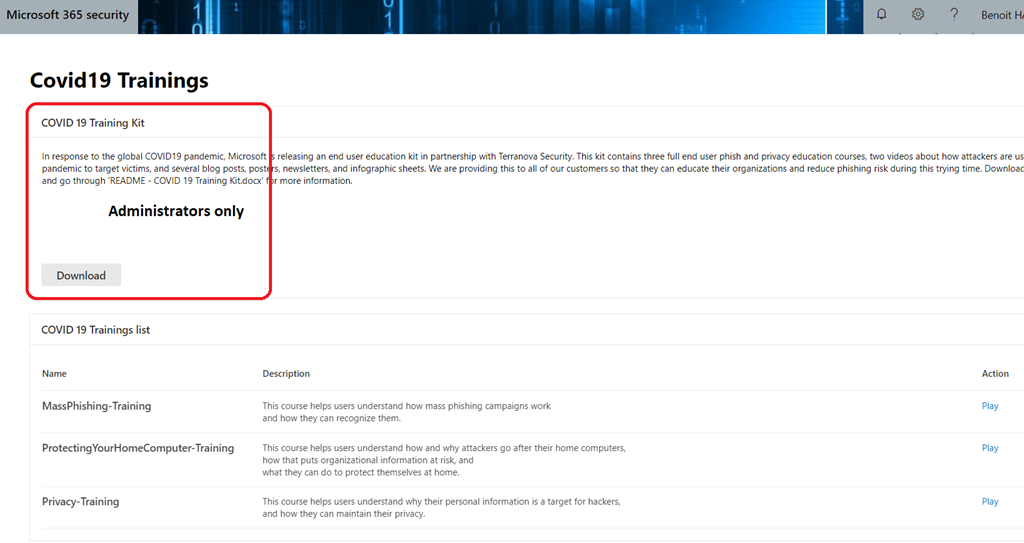Click the Action column header
The image size is (1024, 543).
(995, 374)
